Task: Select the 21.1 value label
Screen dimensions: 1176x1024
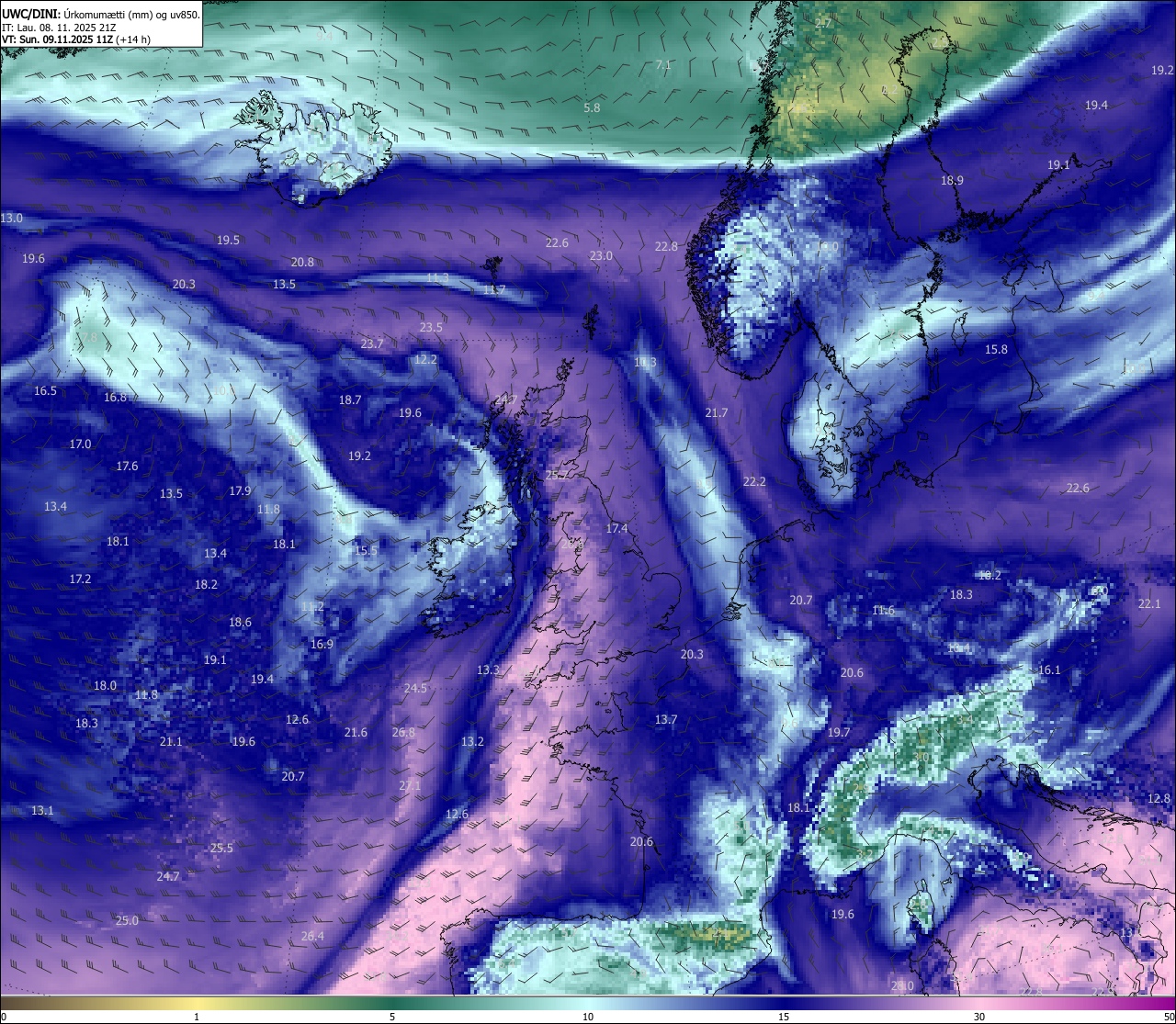Action: pos(171,741)
